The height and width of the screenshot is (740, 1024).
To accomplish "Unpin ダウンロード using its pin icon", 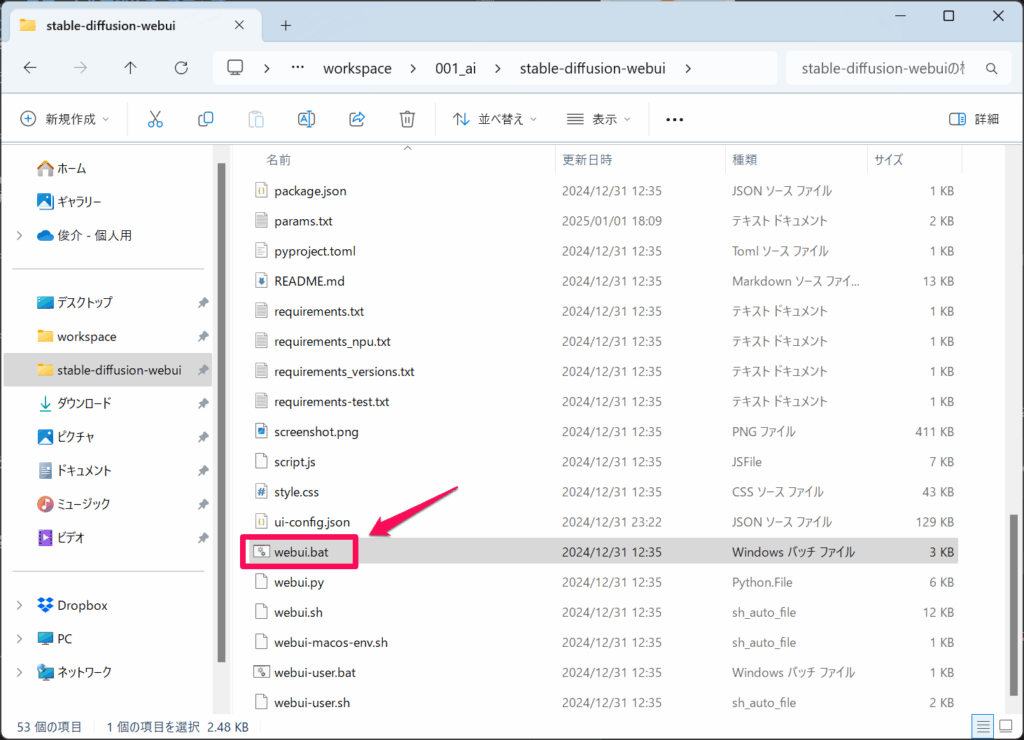I will coord(203,404).
